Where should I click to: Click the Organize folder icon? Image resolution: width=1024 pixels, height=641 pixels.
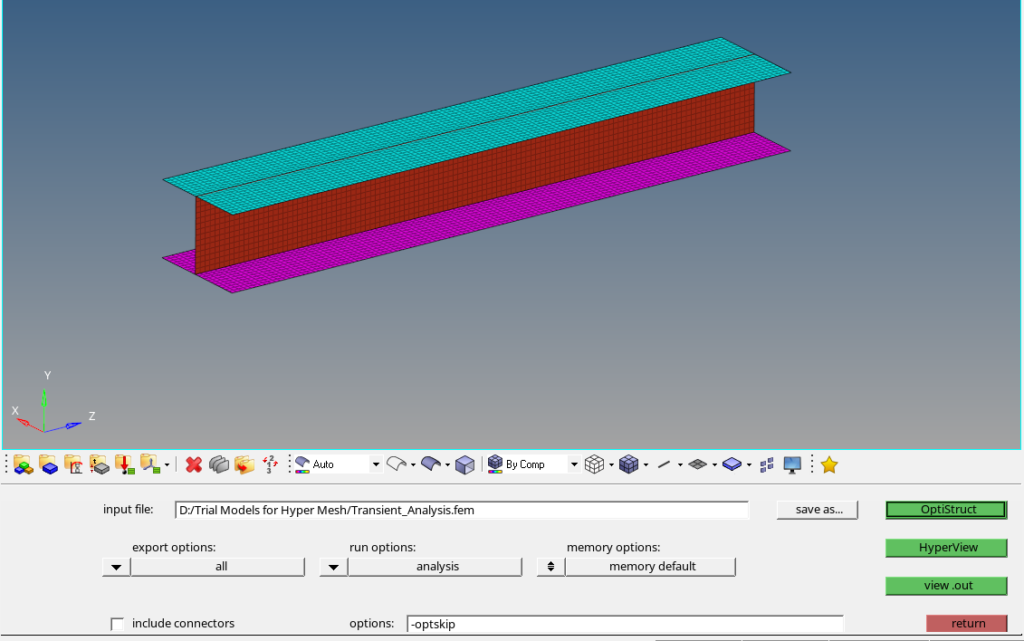tap(244, 465)
